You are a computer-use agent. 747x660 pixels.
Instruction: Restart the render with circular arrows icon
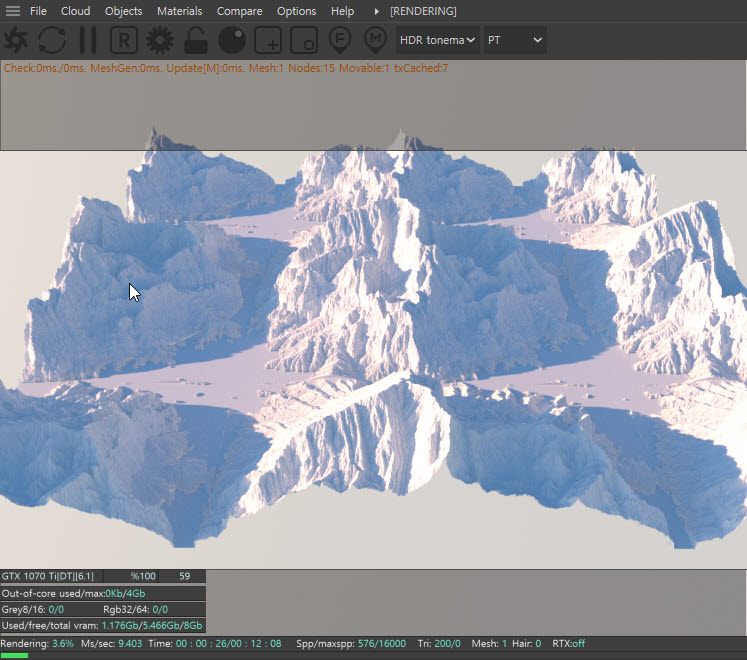[52, 40]
